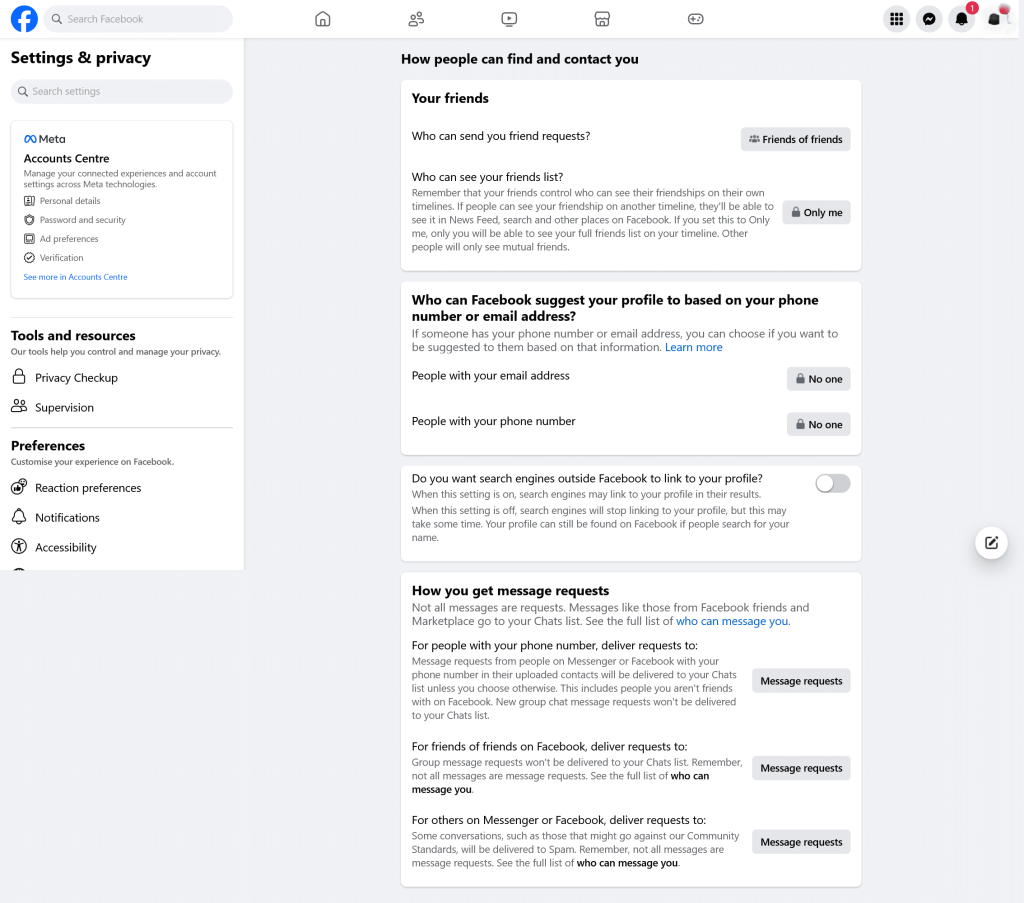1024x903 pixels.
Task: Click the Gaming icon in top navigation
Action: [x=694, y=18]
